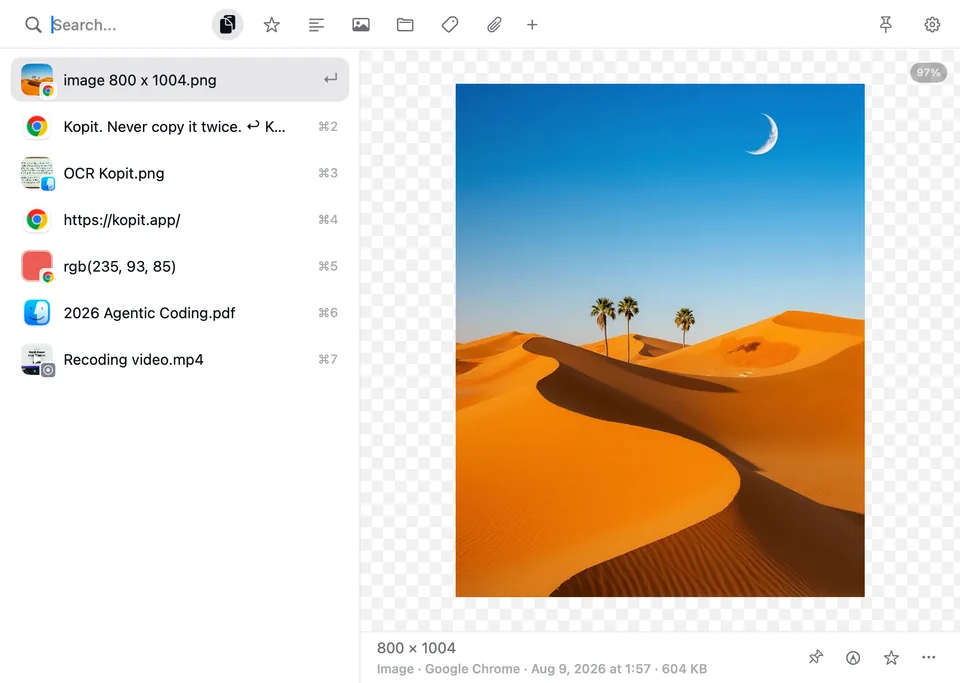Image resolution: width=960 pixels, height=683 pixels.
Task: Show favorites with the star filter icon
Action: coord(272,25)
